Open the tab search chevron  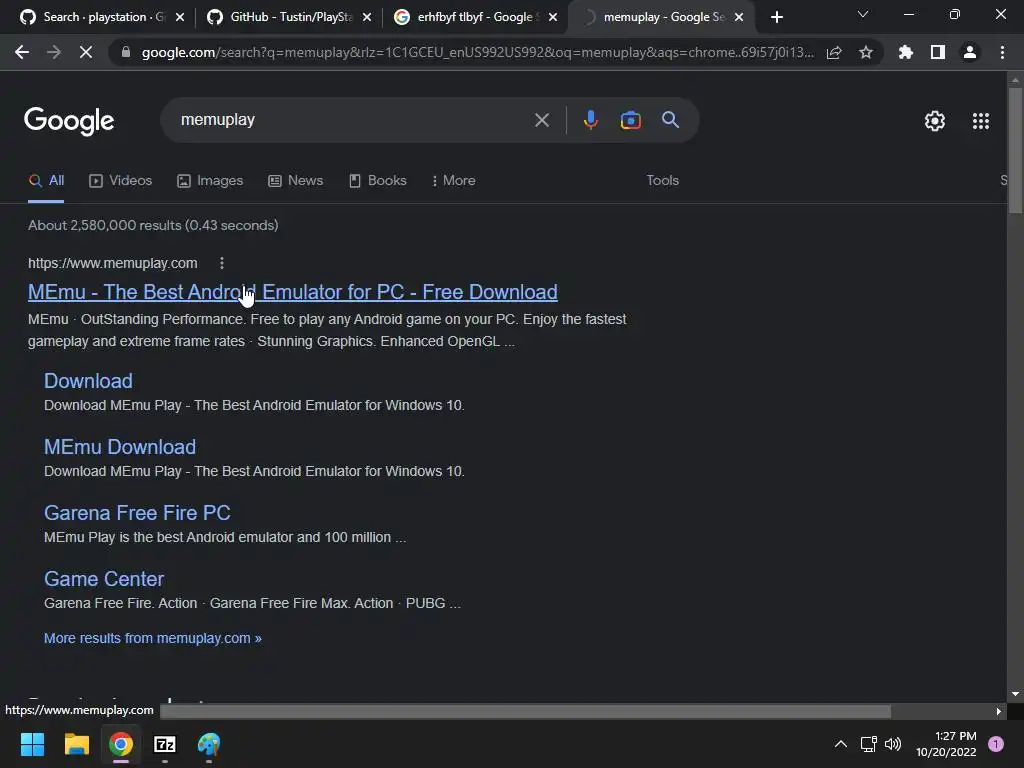coord(863,14)
